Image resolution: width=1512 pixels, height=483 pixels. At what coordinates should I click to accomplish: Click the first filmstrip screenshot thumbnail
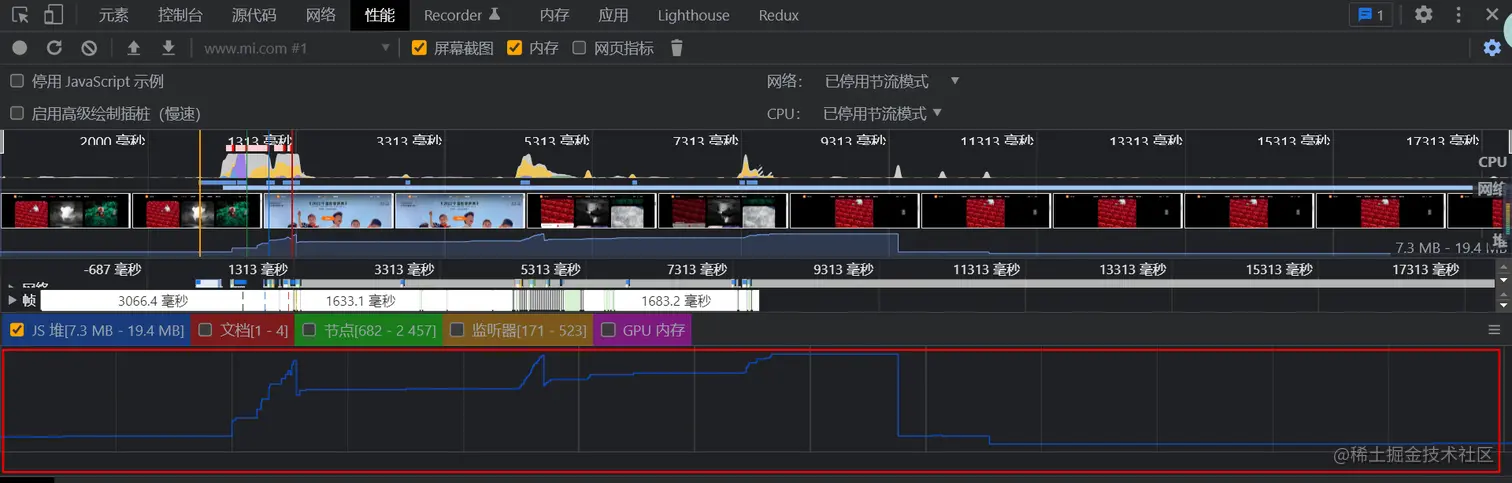coord(66,211)
